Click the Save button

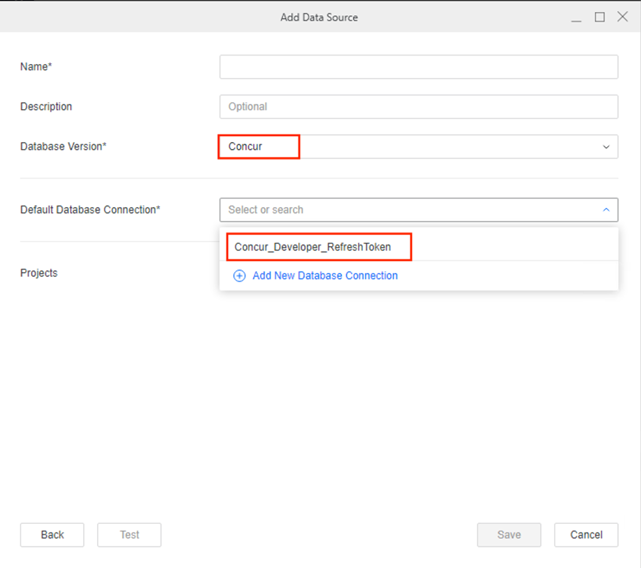click(509, 535)
